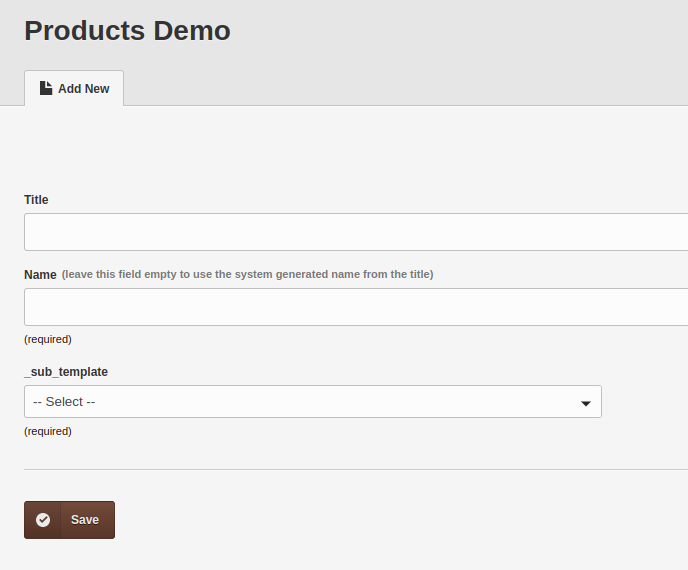Open the '-- Select --' combo box
Image resolution: width=688 pixels, height=570 pixels.
click(313, 402)
